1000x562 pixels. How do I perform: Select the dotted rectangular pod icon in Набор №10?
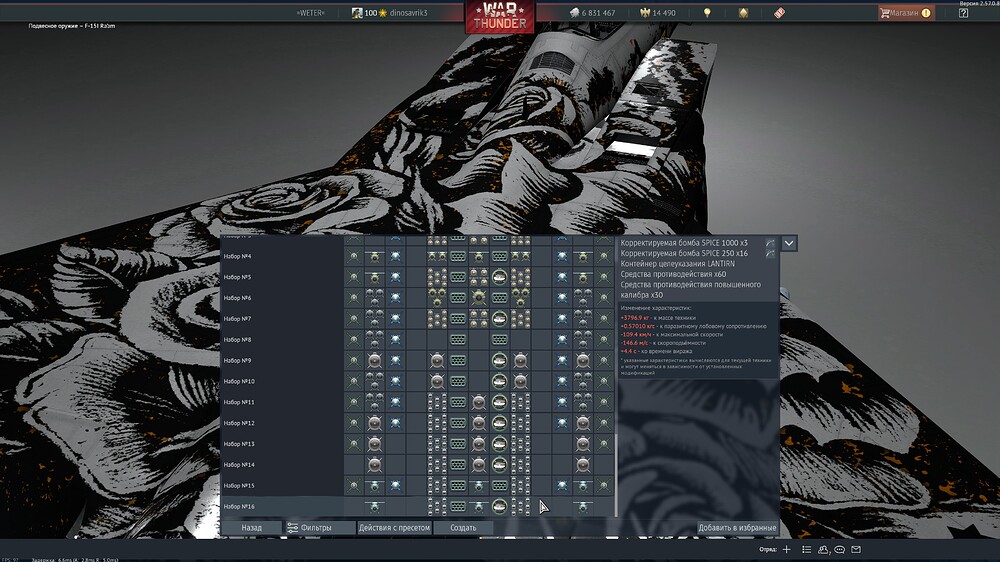pyautogui.click(x=458, y=381)
